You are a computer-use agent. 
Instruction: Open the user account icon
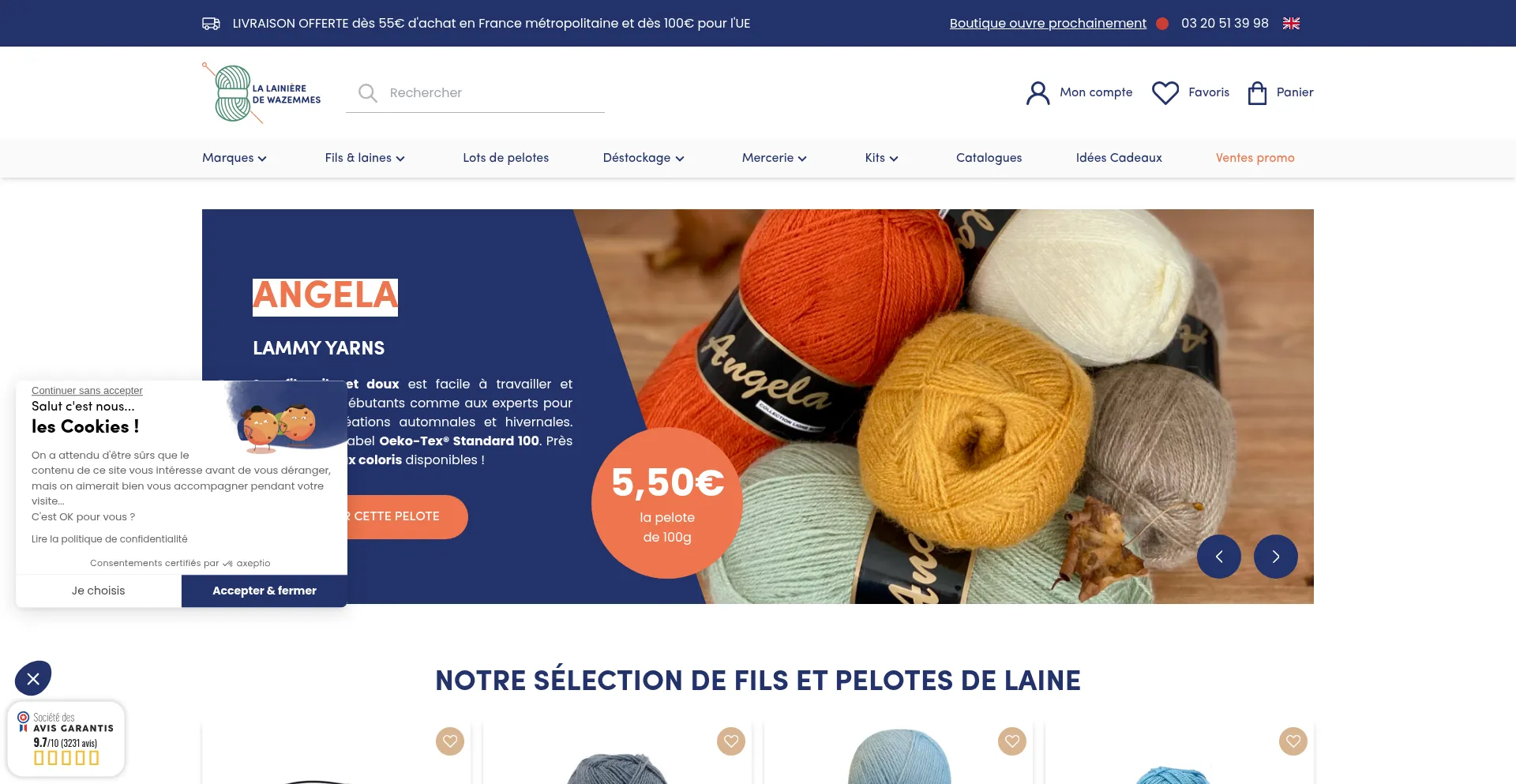1038,93
